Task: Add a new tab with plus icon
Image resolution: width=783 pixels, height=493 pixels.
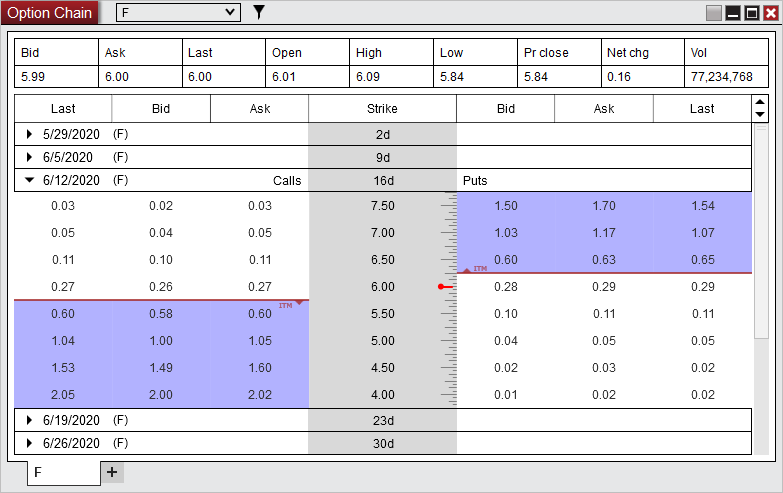Action: [x=112, y=472]
